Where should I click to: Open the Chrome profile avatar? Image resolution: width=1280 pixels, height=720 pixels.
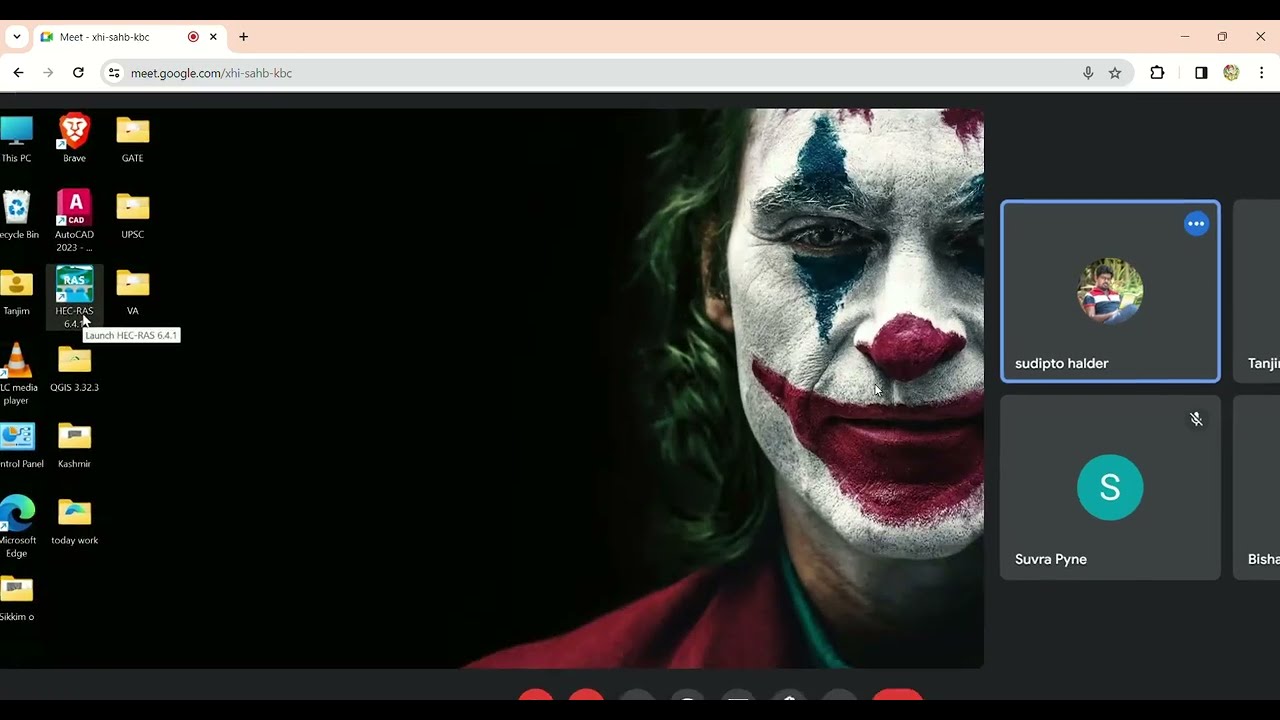pos(1231,73)
